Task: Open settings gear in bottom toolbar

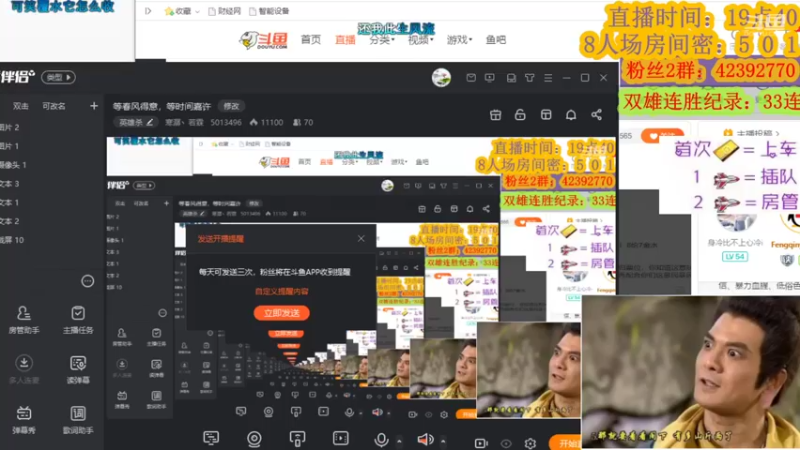Action: pos(530,443)
